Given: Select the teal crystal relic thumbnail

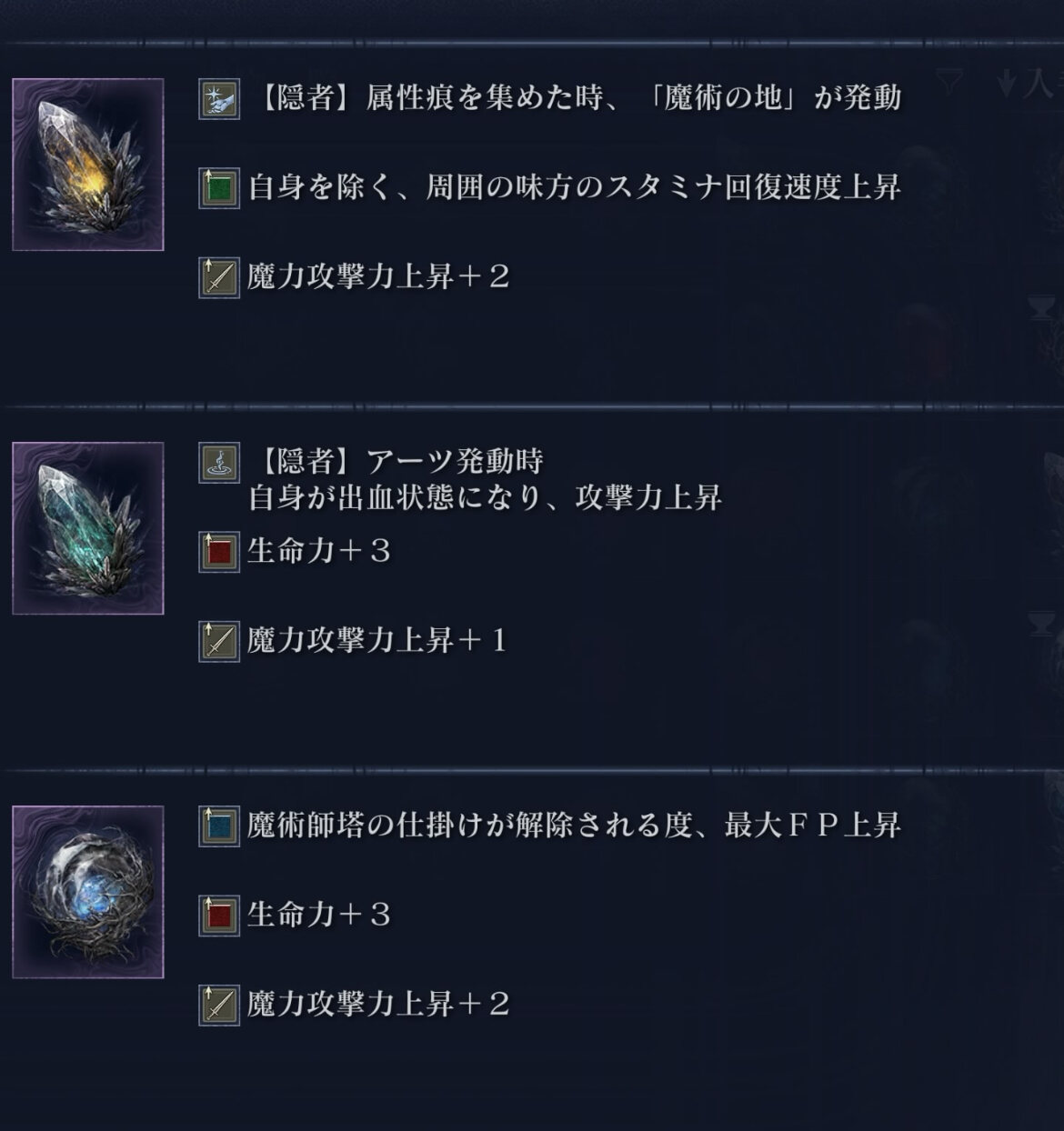Looking at the screenshot, I should coord(88,528).
